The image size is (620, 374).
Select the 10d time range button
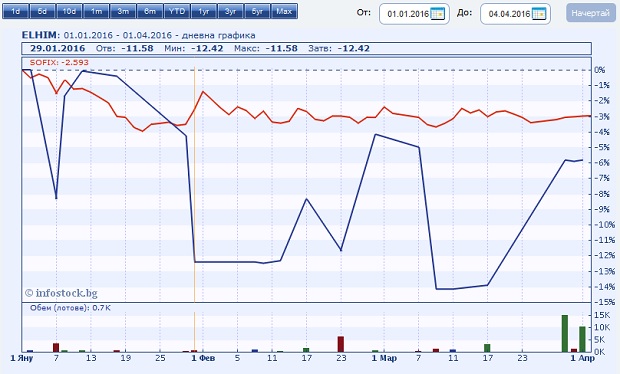70,11
